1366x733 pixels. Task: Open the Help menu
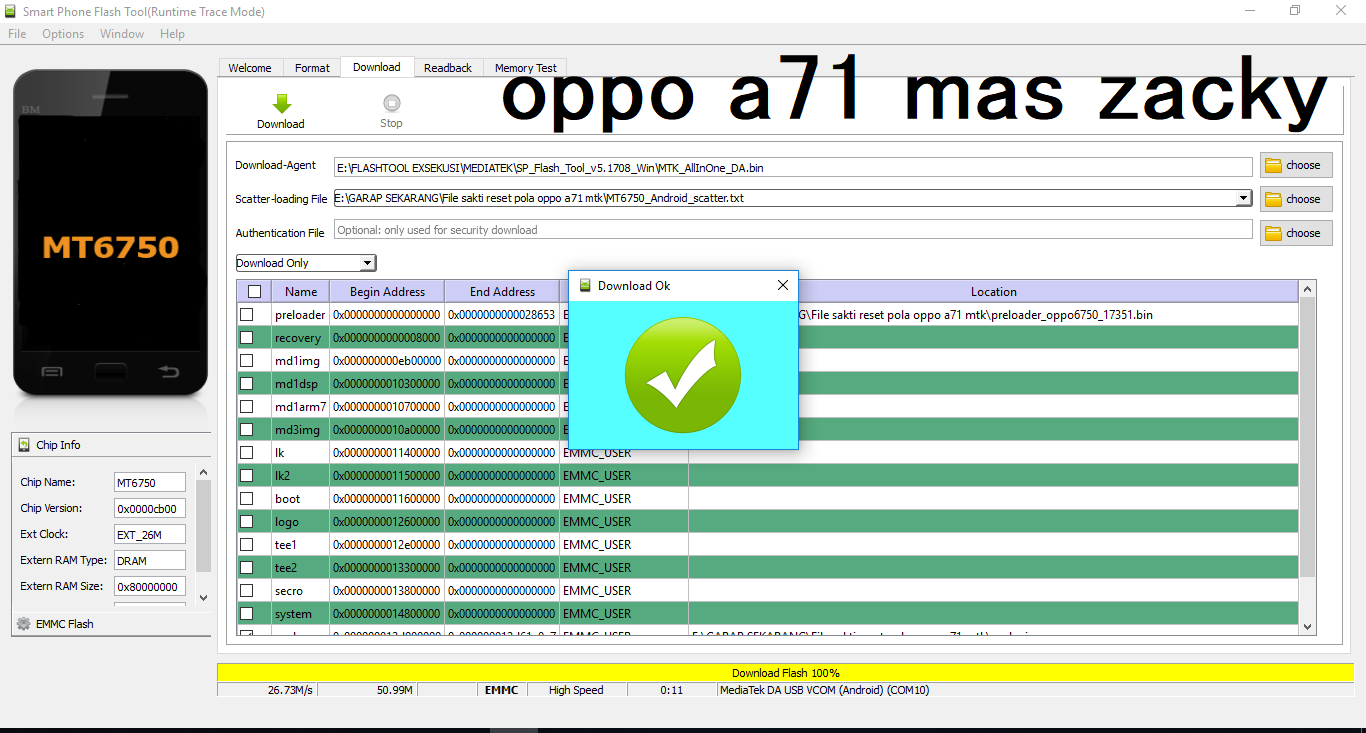(x=172, y=34)
